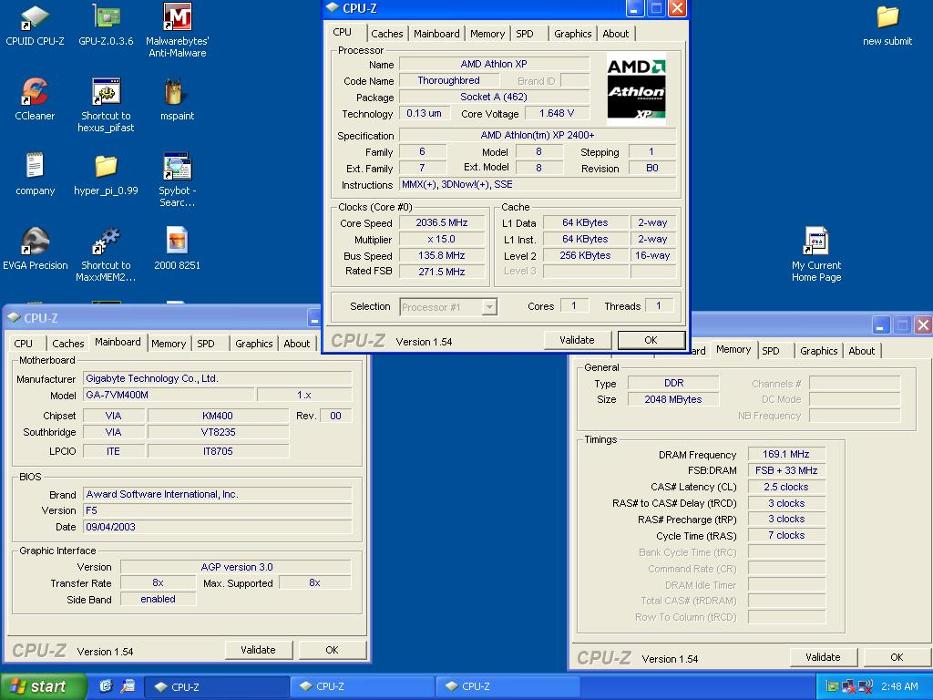This screenshot has height=700, width=933.
Task: Open Graphics tab in Mainboard CPU-Z window
Action: click(253, 343)
